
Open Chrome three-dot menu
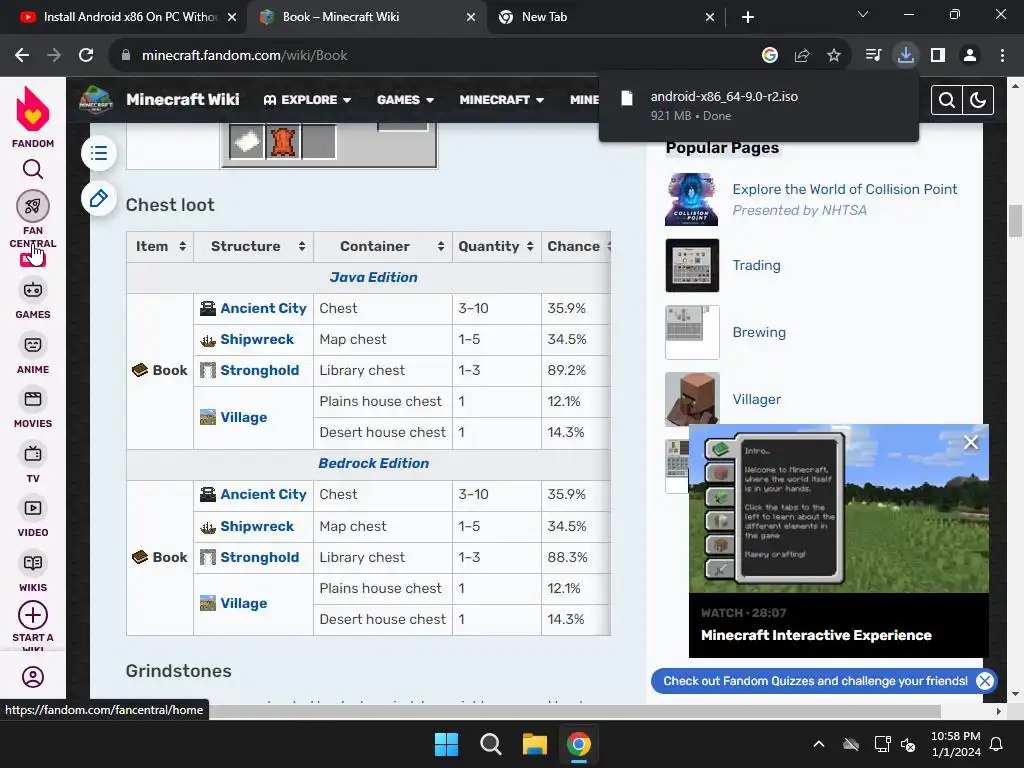click(x=1002, y=55)
